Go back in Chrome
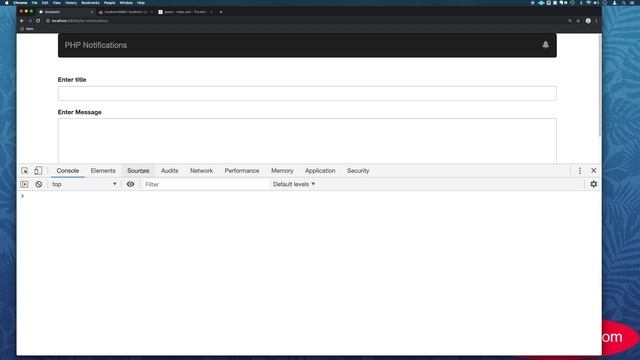The image size is (640, 360). coord(22,21)
